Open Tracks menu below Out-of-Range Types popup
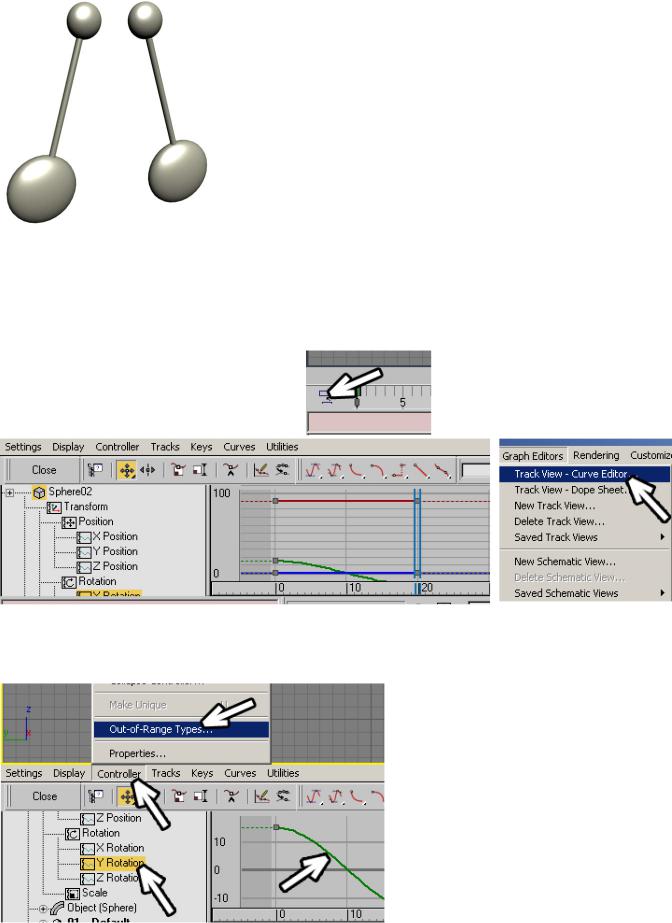Screen dimensions: 672x923 (166, 773)
